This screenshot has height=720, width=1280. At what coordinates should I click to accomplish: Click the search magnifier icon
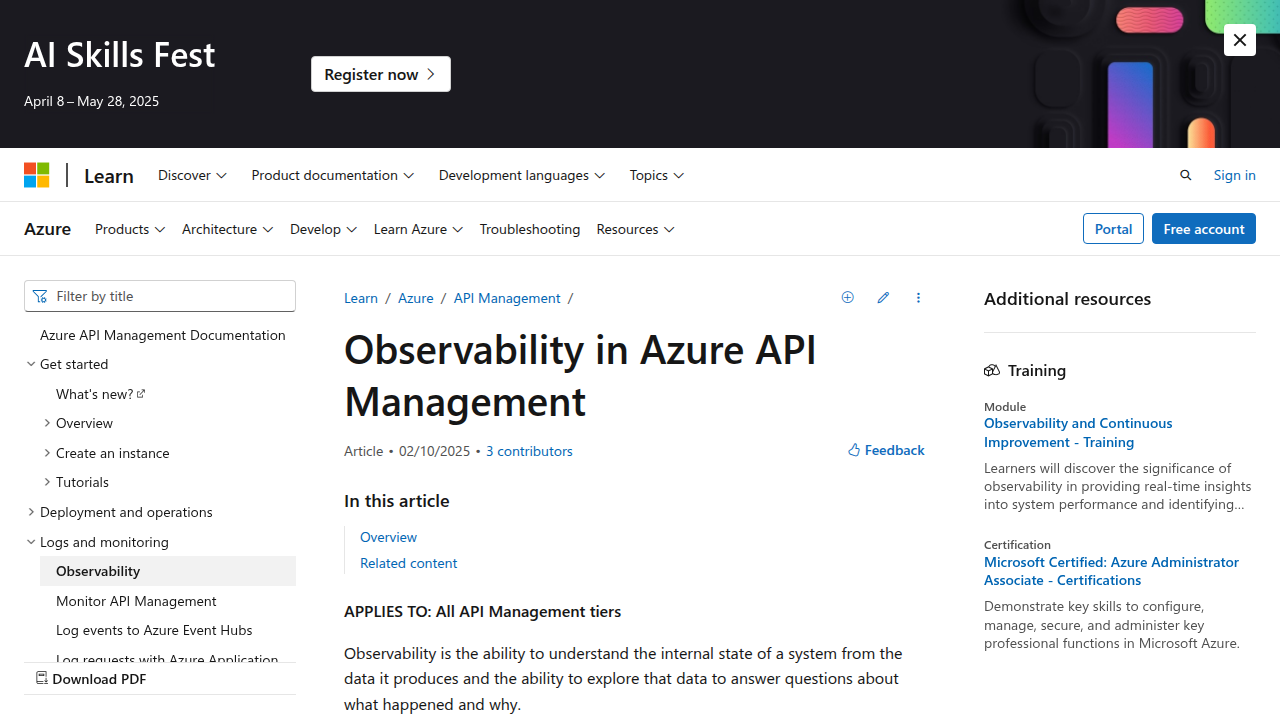pos(1186,175)
